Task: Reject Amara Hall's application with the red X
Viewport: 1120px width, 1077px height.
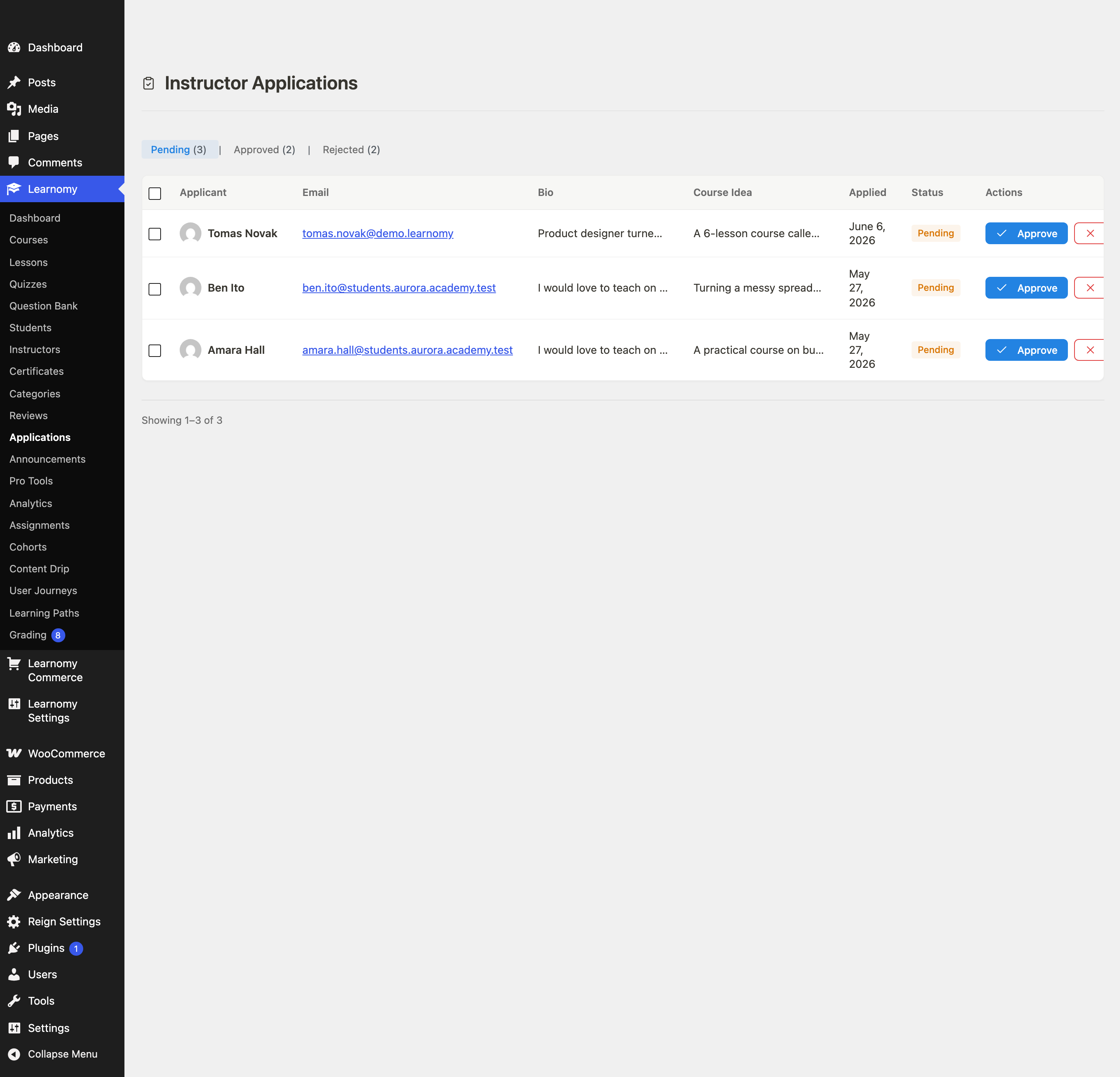Action: pos(1090,350)
